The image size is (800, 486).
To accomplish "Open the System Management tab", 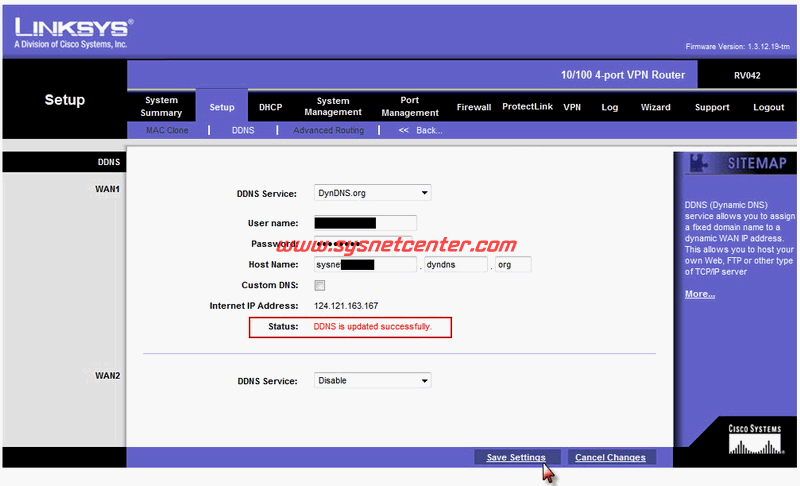I will tap(333, 107).
